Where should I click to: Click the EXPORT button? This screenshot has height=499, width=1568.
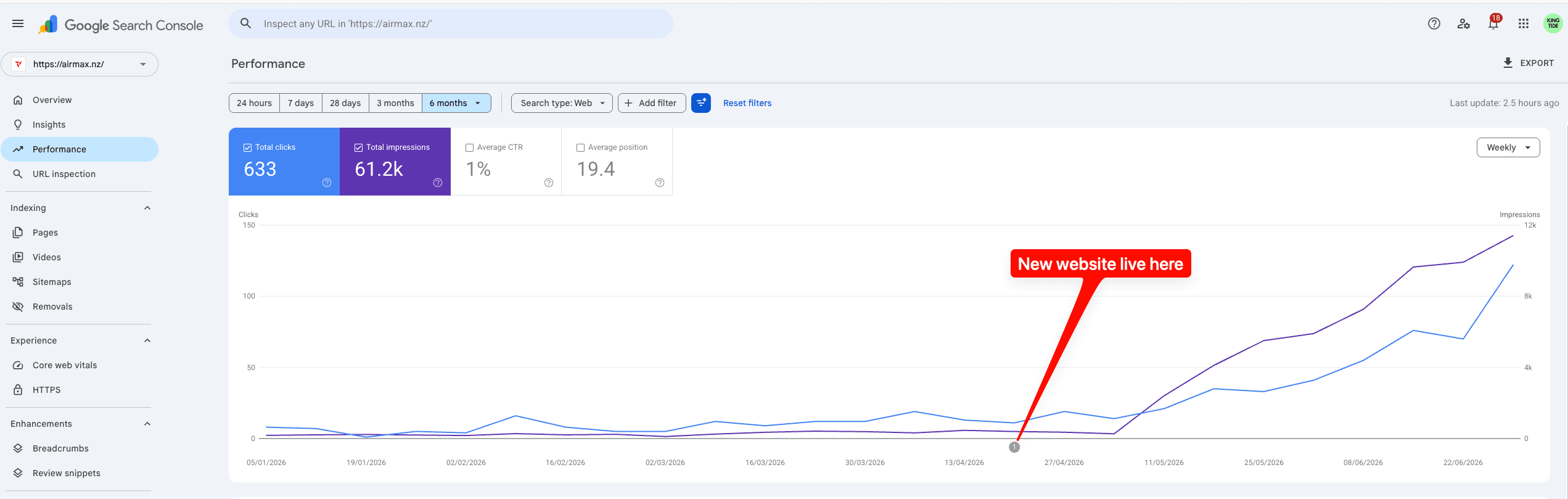click(x=1528, y=63)
